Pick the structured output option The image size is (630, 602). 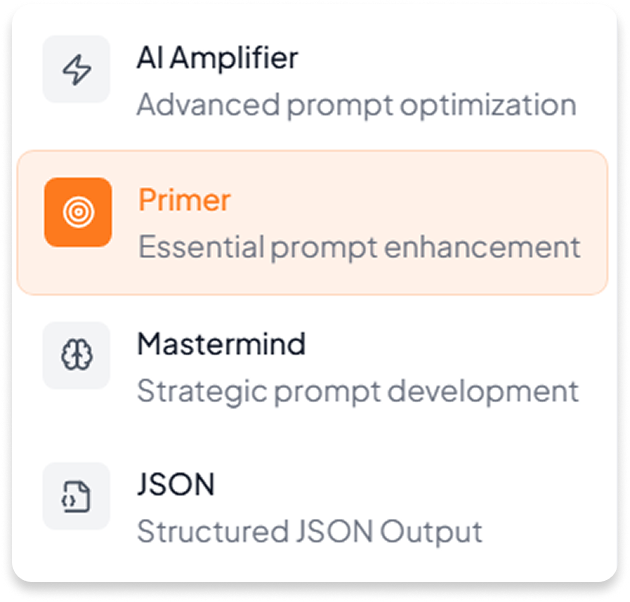tap(312, 507)
